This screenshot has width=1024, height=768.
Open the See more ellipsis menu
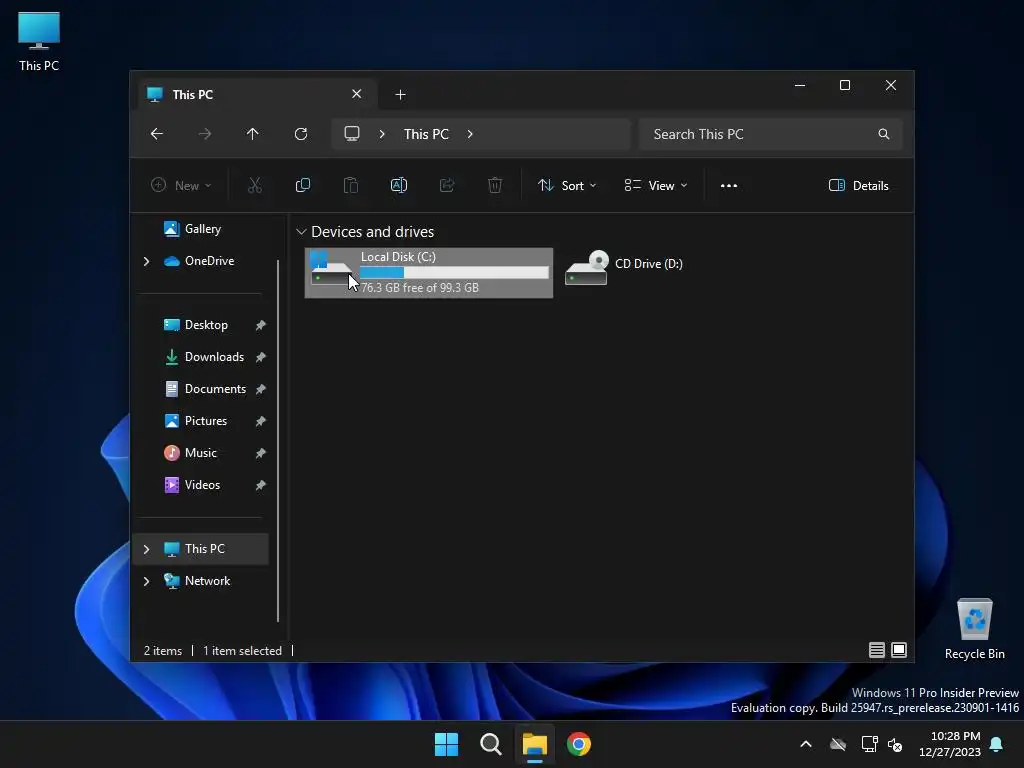(x=729, y=185)
